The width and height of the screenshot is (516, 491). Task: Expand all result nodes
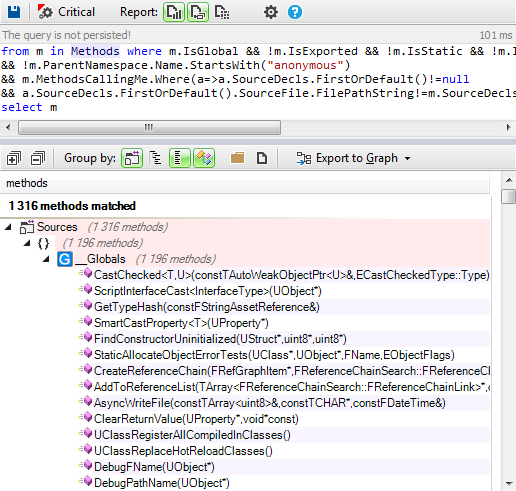14,158
